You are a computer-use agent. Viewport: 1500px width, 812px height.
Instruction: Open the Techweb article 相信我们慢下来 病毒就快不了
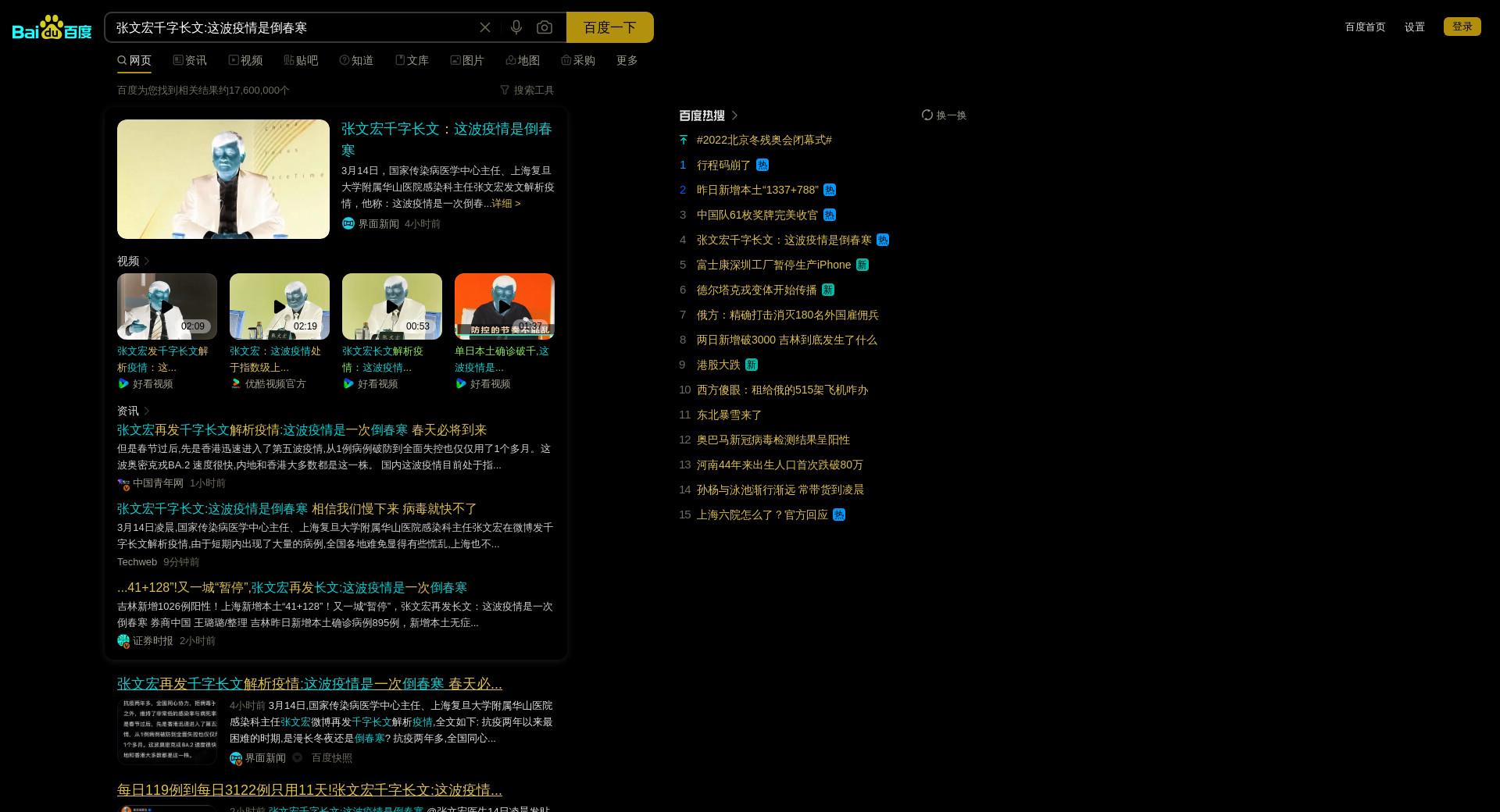pos(297,509)
